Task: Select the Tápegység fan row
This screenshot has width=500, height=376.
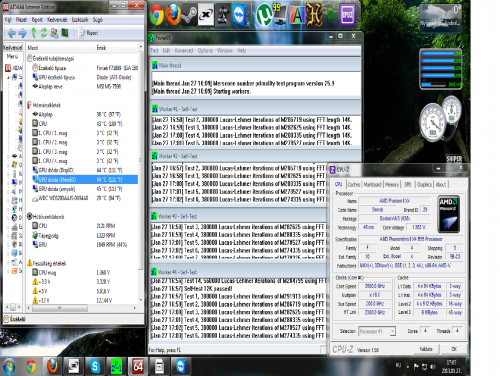Action: (85, 235)
